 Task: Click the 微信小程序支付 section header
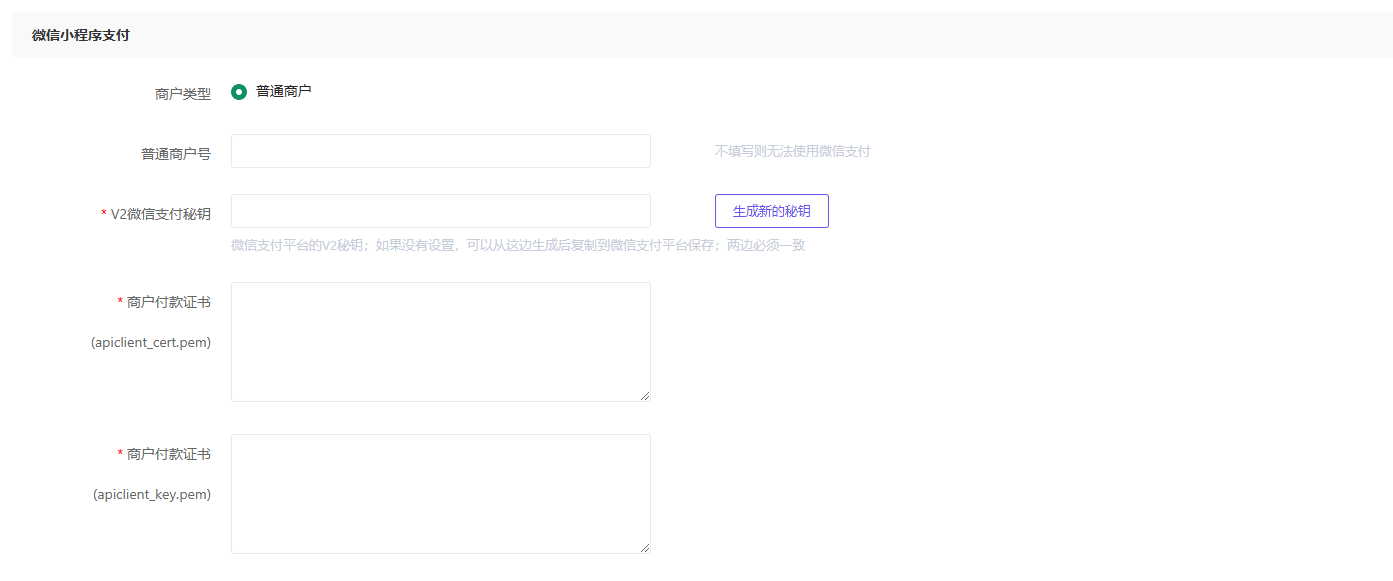(80, 35)
